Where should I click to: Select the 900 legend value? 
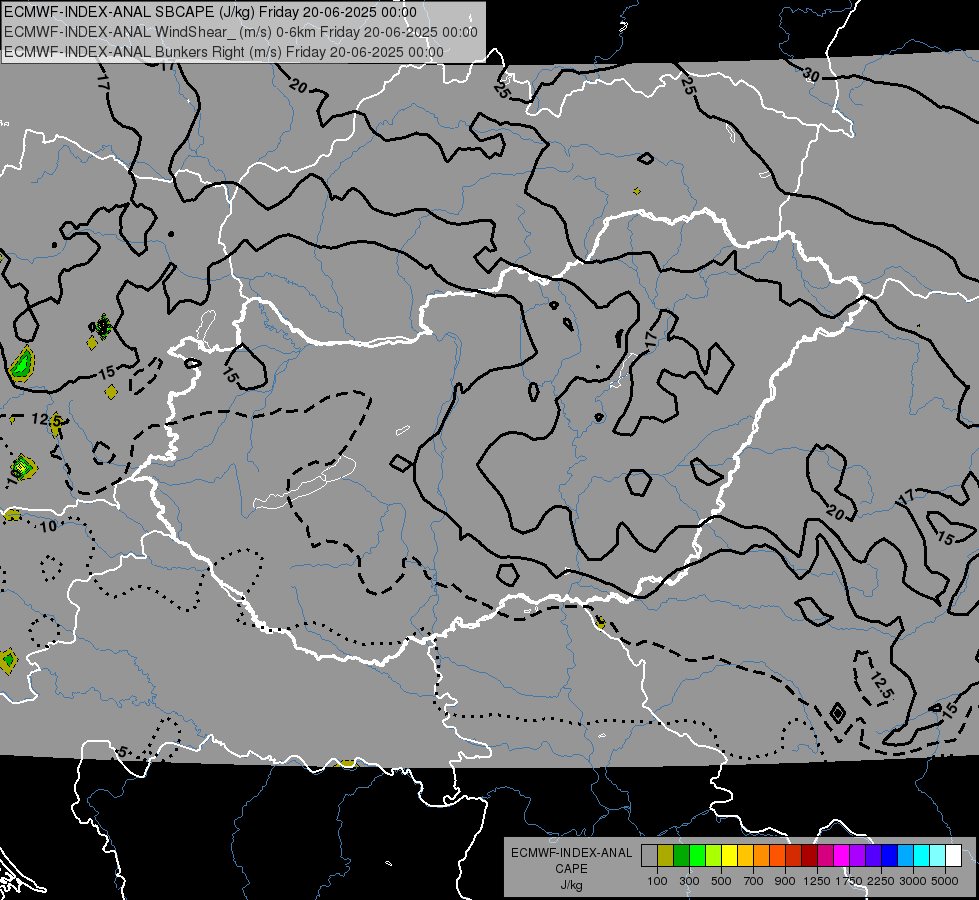click(785, 881)
